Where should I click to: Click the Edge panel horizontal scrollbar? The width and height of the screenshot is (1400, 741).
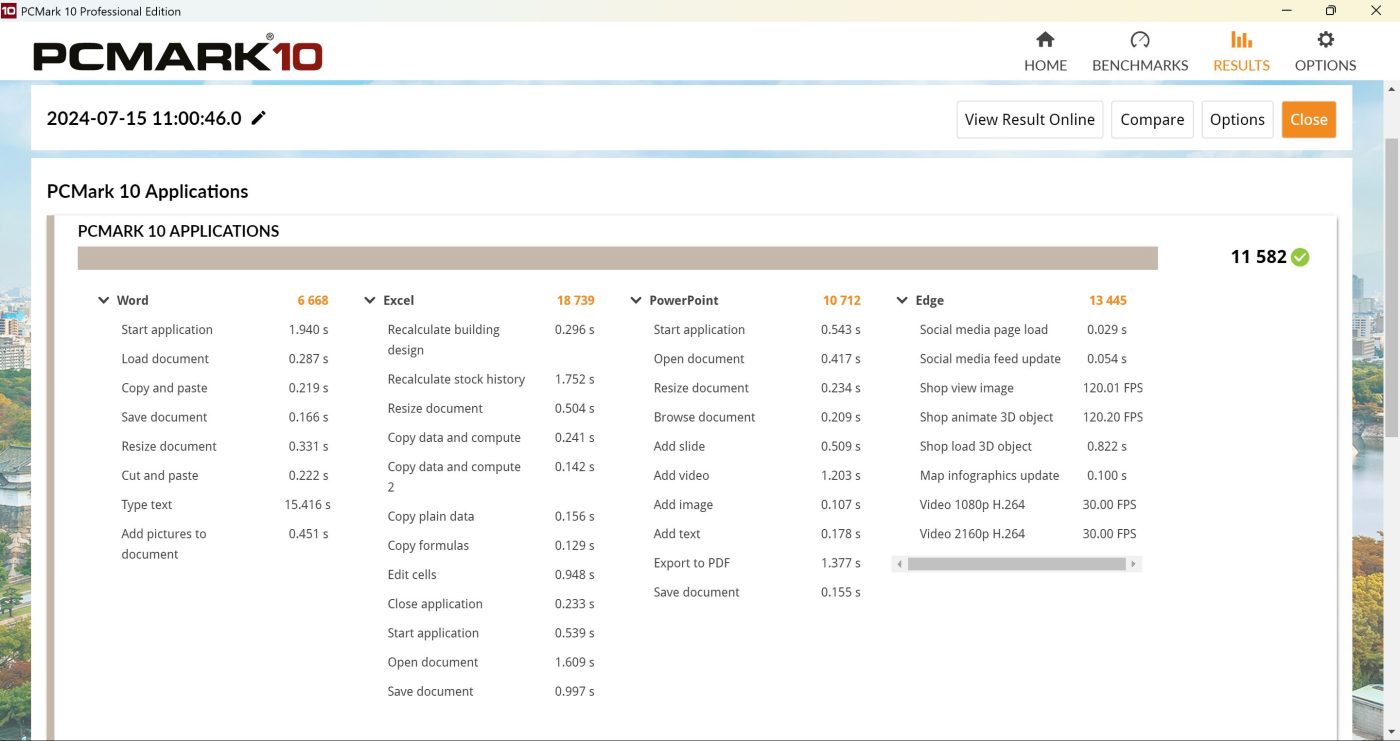(1016, 564)
